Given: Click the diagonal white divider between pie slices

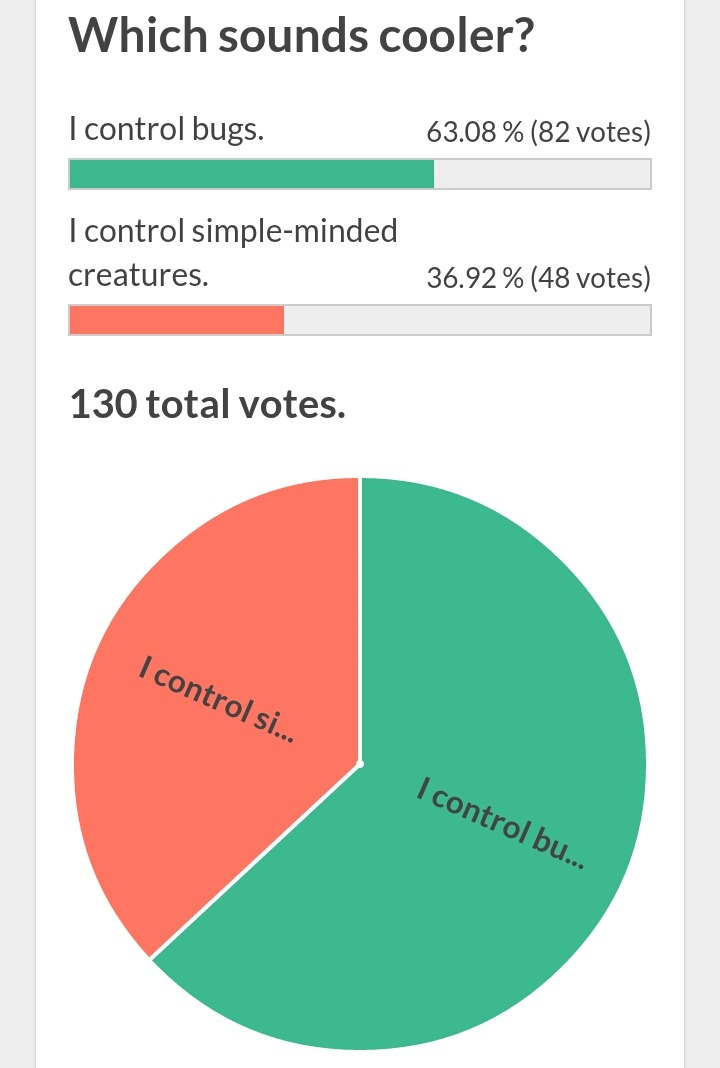Looking at the screenshot, I should pyautogui.click(x=255, y=861).
